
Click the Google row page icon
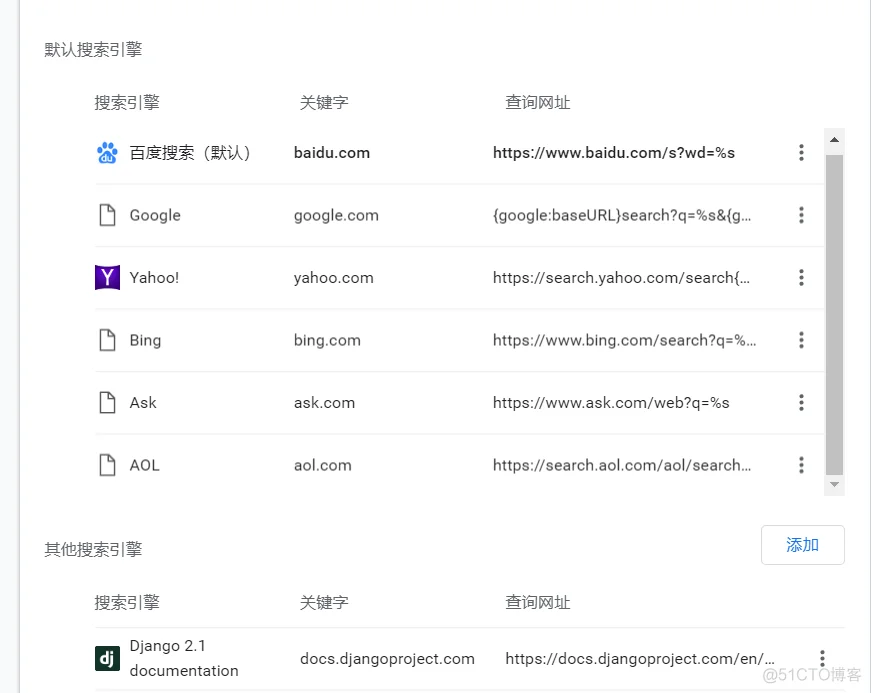107,215
